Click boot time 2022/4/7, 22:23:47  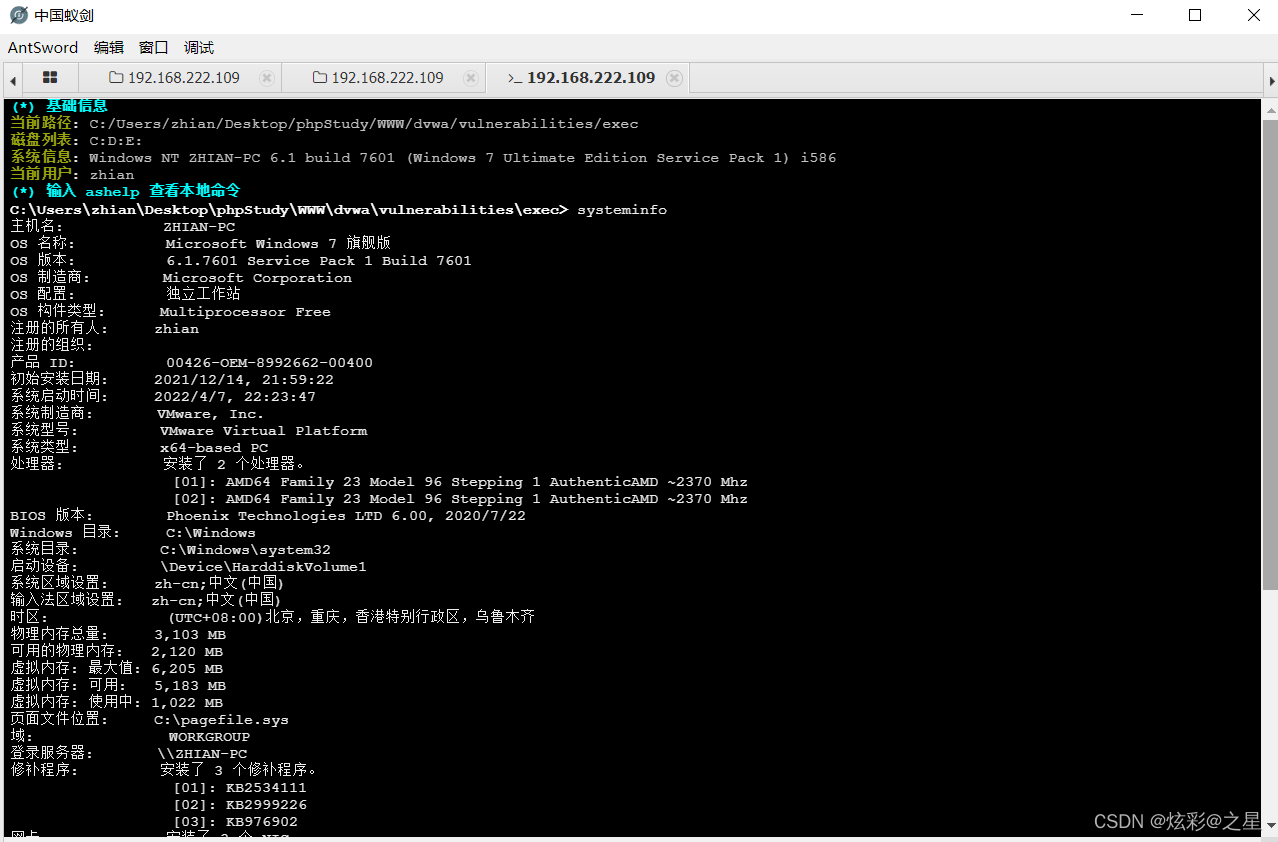pyautogui.click(x=235, y=397)
